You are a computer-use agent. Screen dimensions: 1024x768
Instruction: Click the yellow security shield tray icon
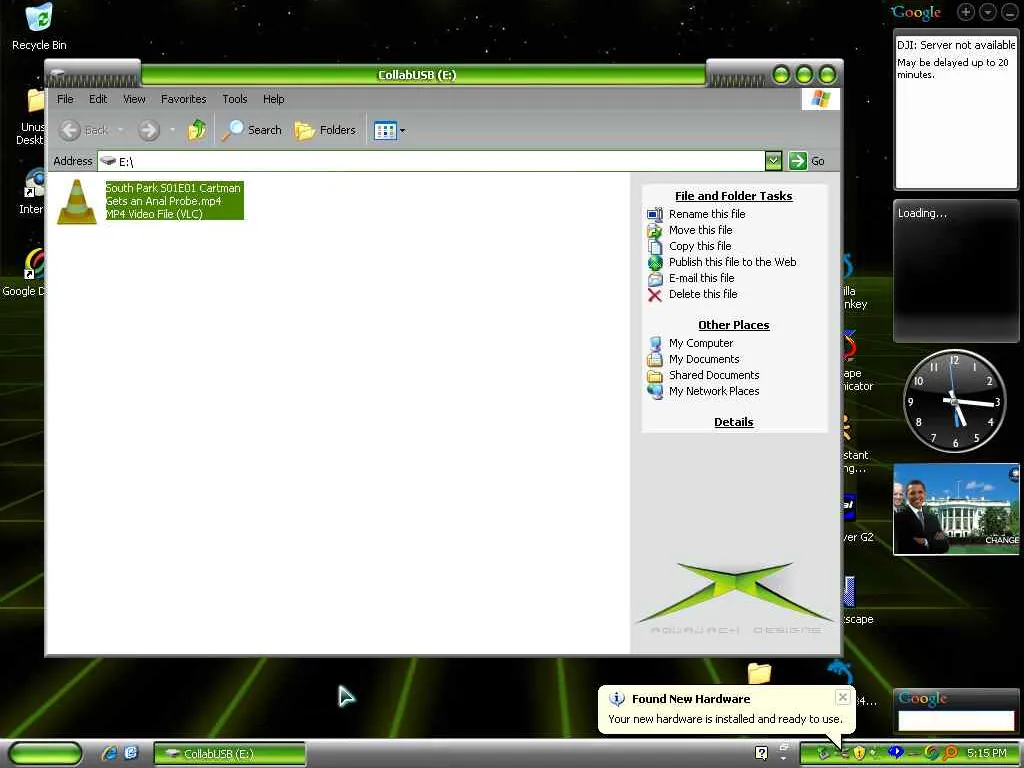click(859, 753)
